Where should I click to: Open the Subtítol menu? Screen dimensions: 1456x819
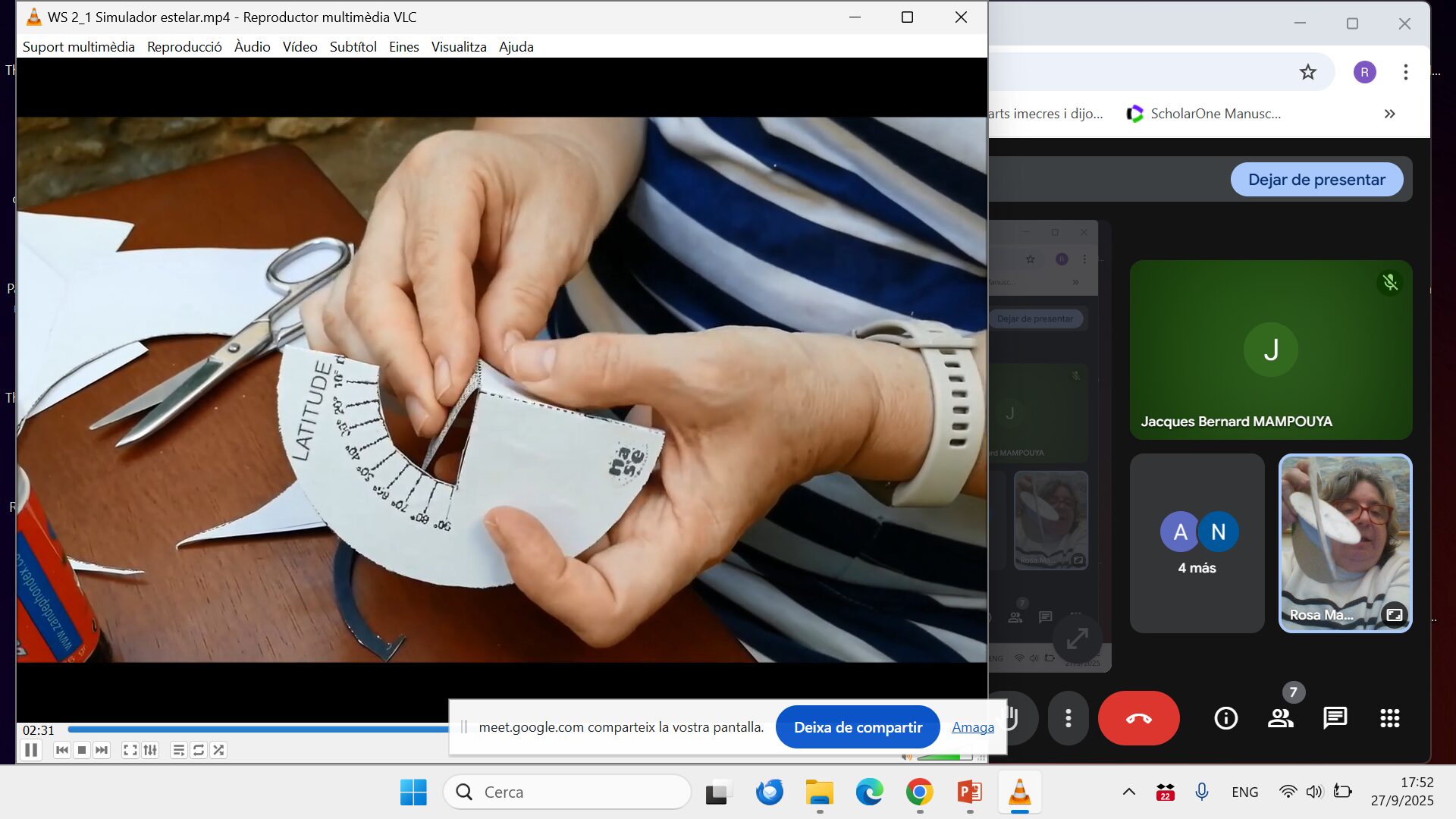[x=353, y=47]
